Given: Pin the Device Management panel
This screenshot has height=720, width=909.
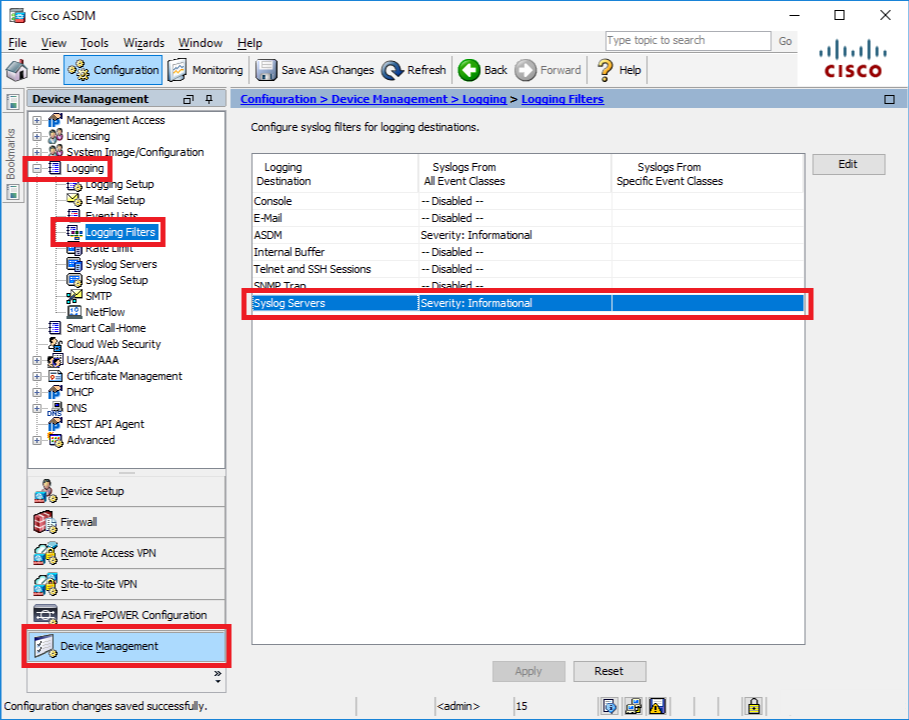Looking at the screenshot, I should [x=209, y=100].
